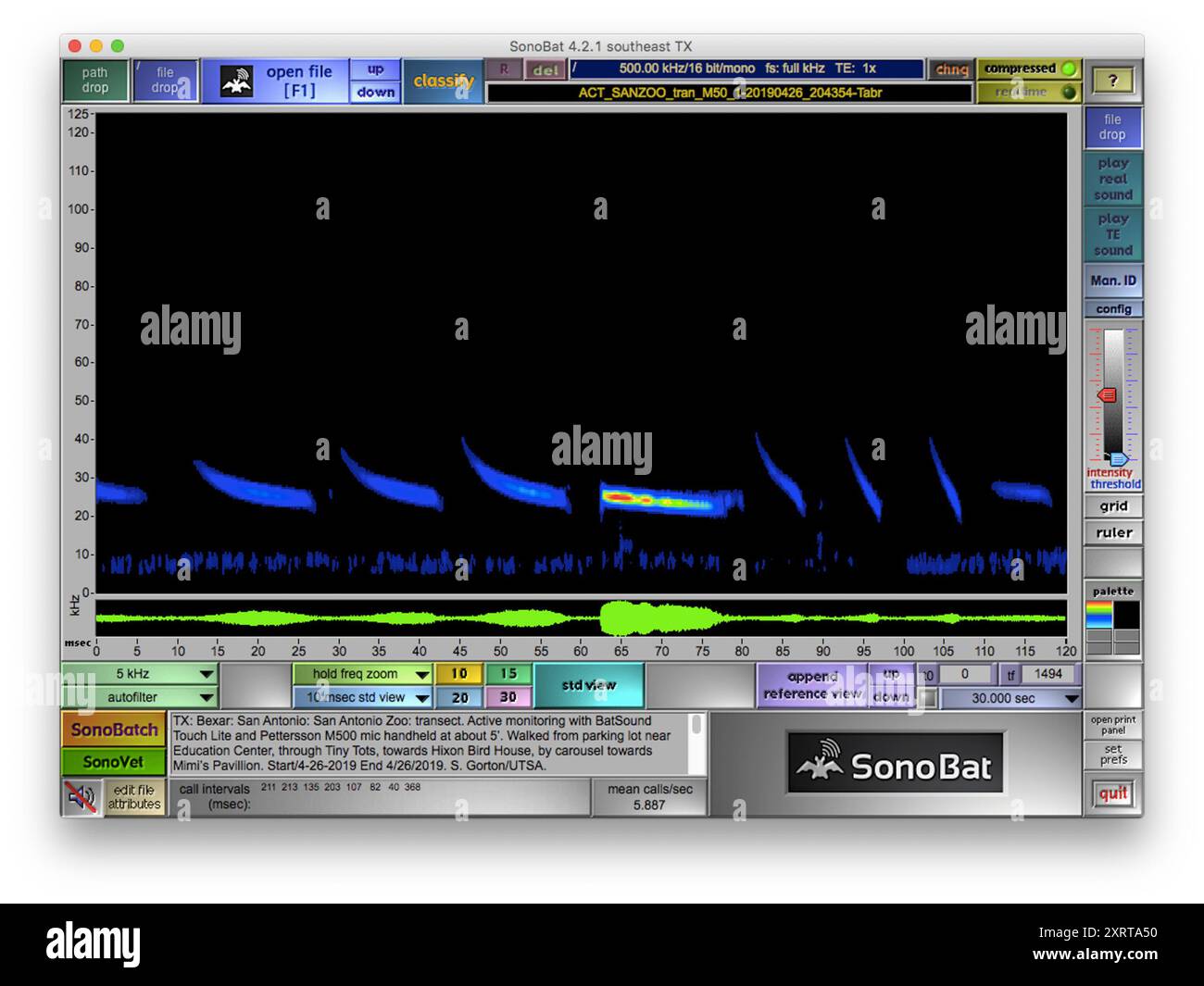The height and width of the screenshot is (986, 1204).
Task: Click the notes text box scrollbar
Action: [697, 743]
